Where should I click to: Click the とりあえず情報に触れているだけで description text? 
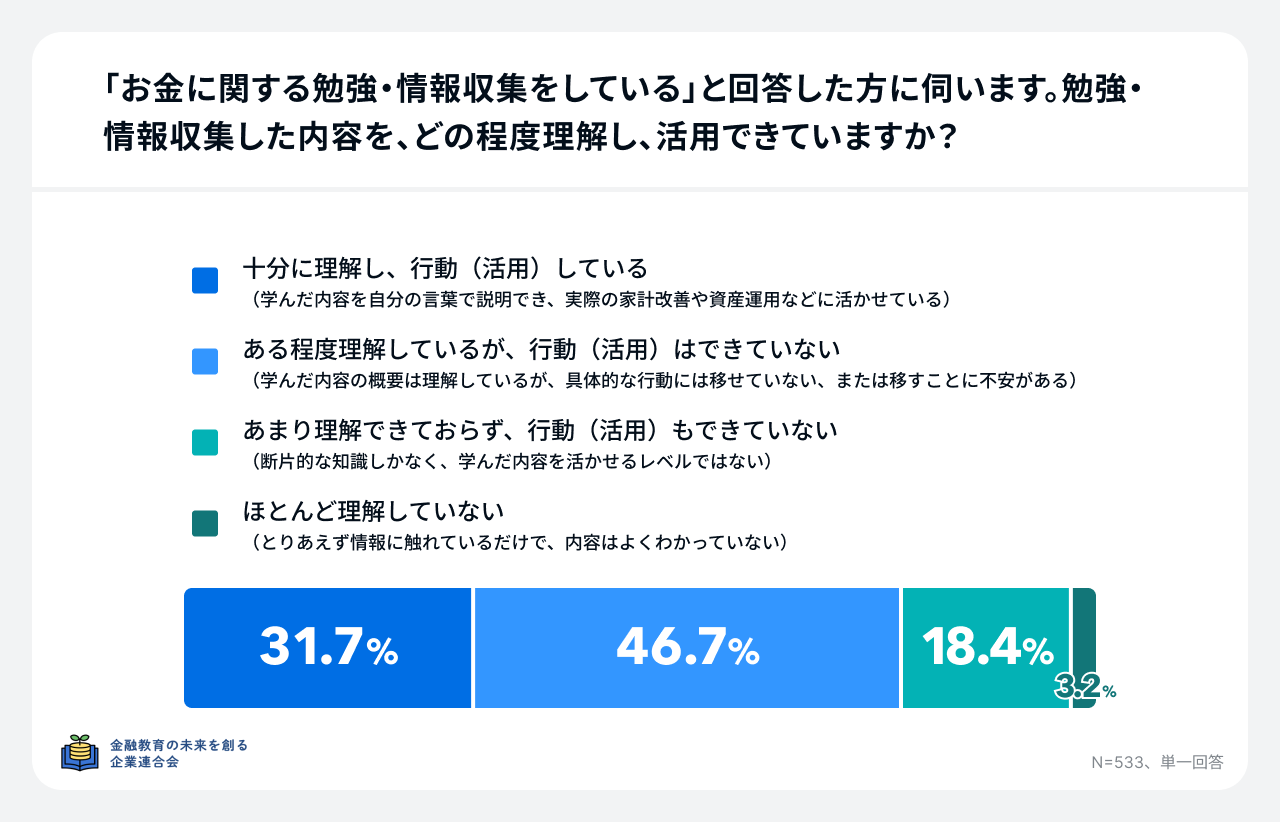click(x=520, y=542)
